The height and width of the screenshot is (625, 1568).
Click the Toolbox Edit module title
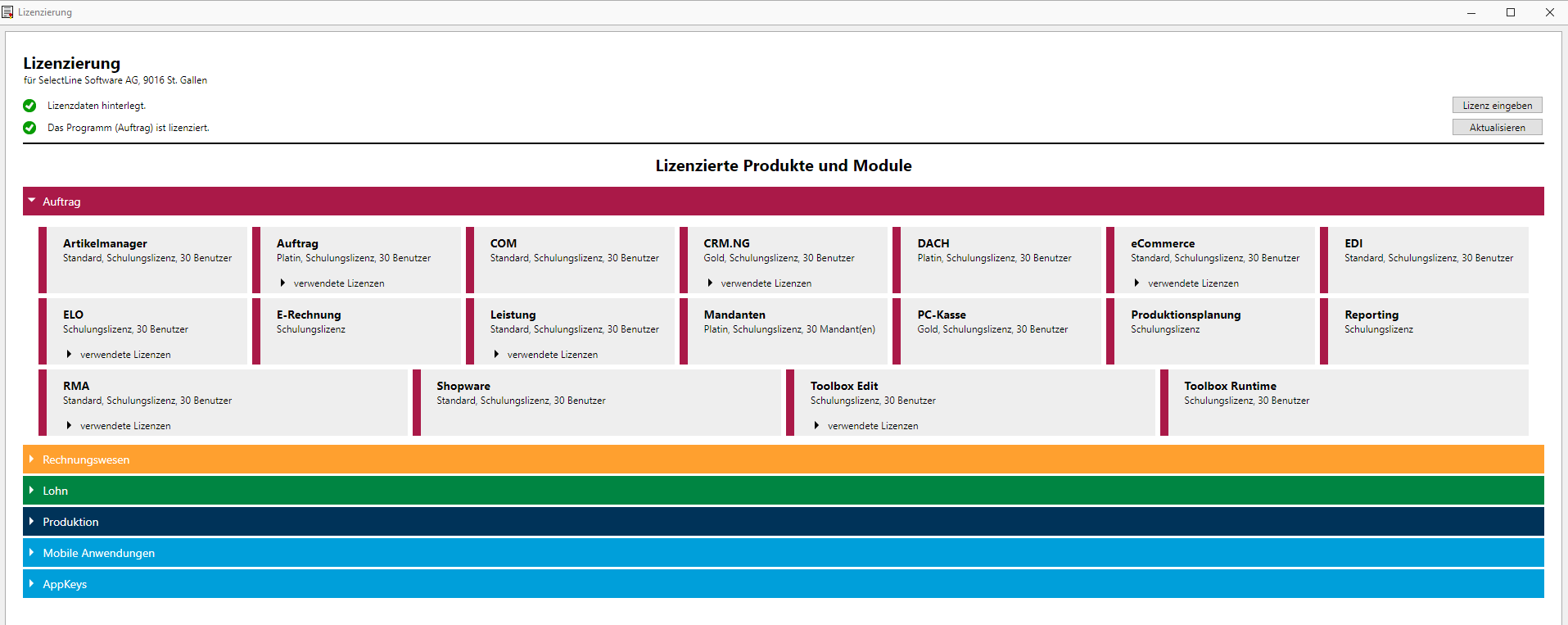click(x=844, y=386)
